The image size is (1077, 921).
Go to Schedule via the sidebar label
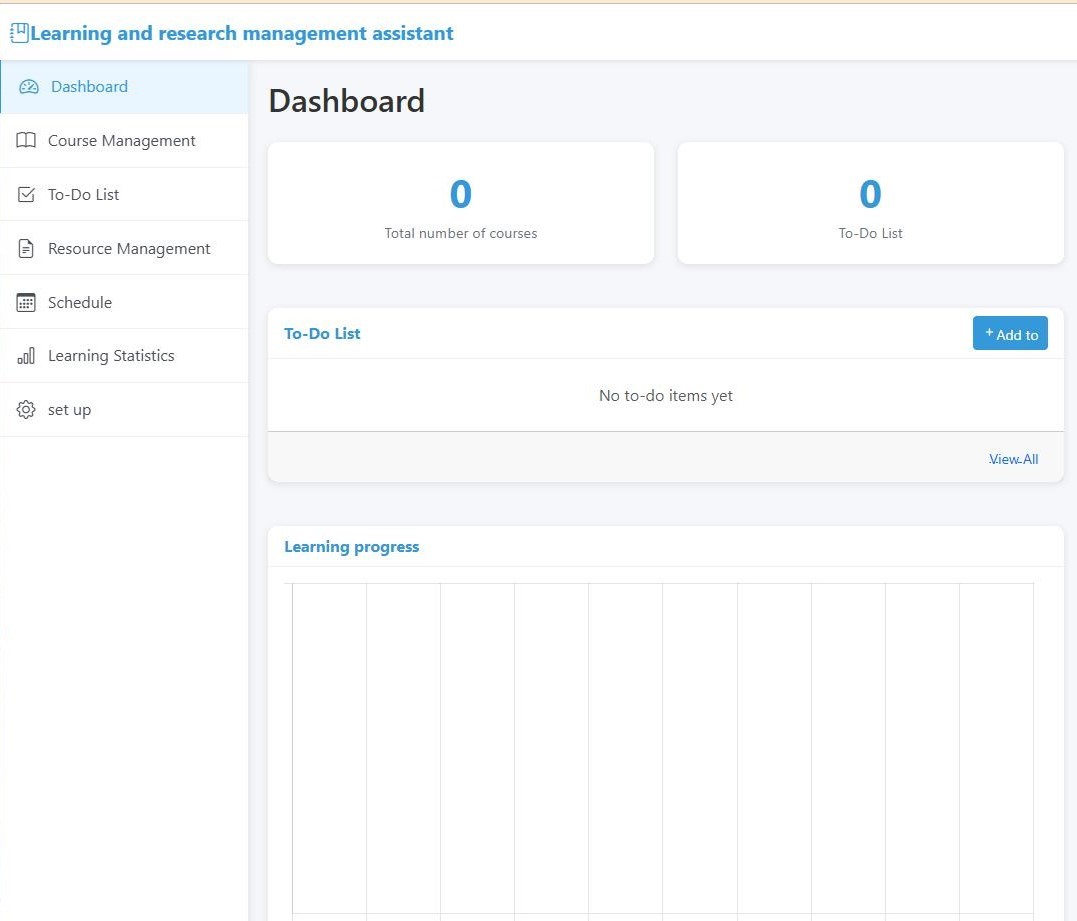click(x=80, y=303)
